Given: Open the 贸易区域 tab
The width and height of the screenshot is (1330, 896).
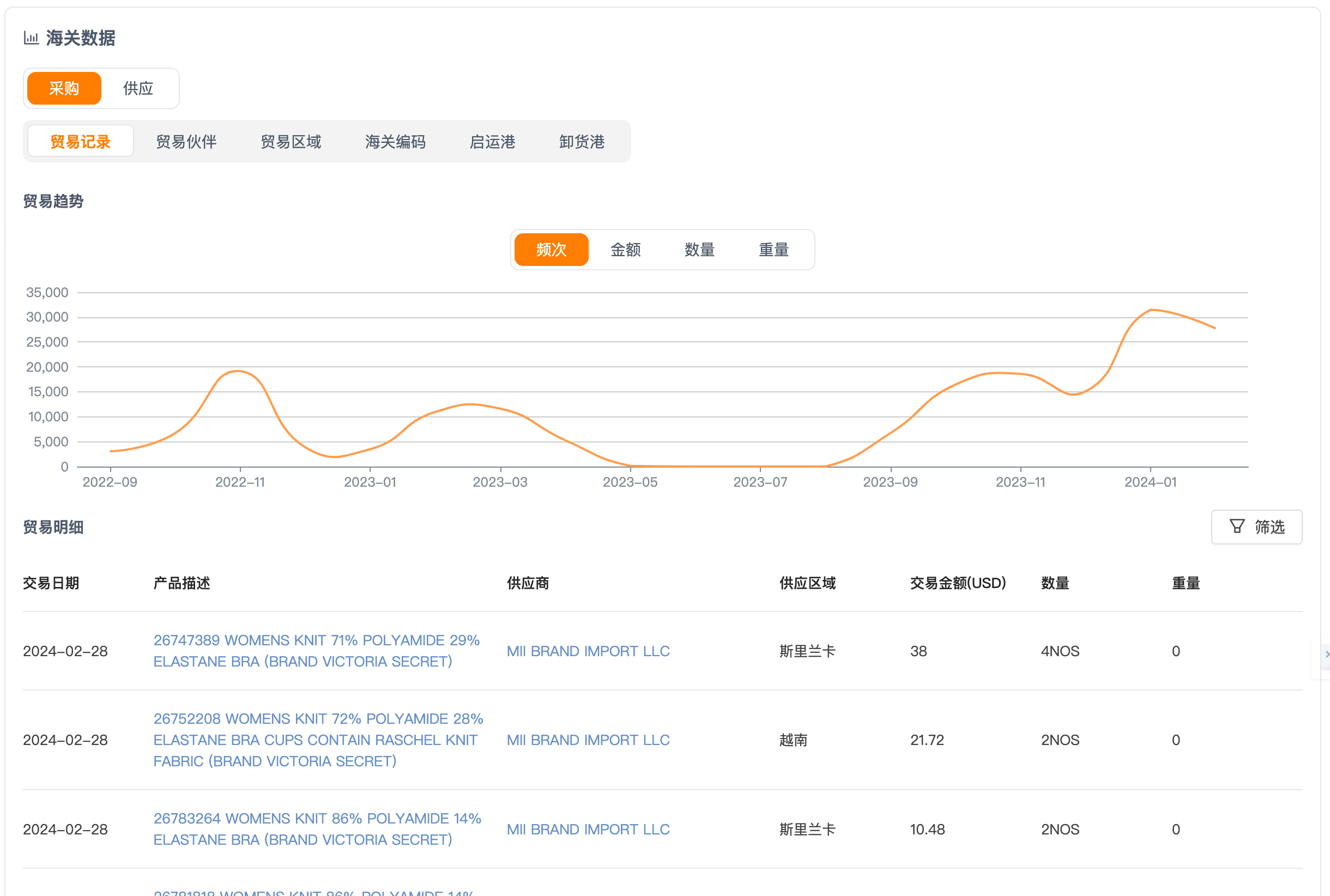Looking at the screenshot, I should click(x=291, y=142).
